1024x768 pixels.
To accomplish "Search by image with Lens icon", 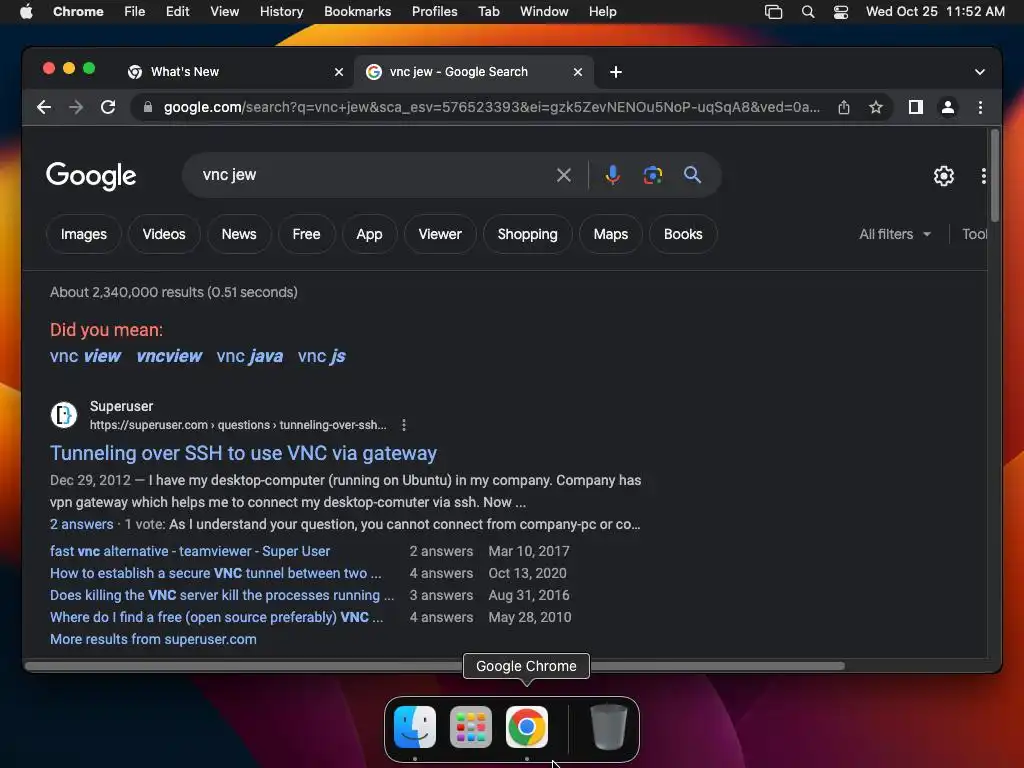I will (x=652, y=175).
